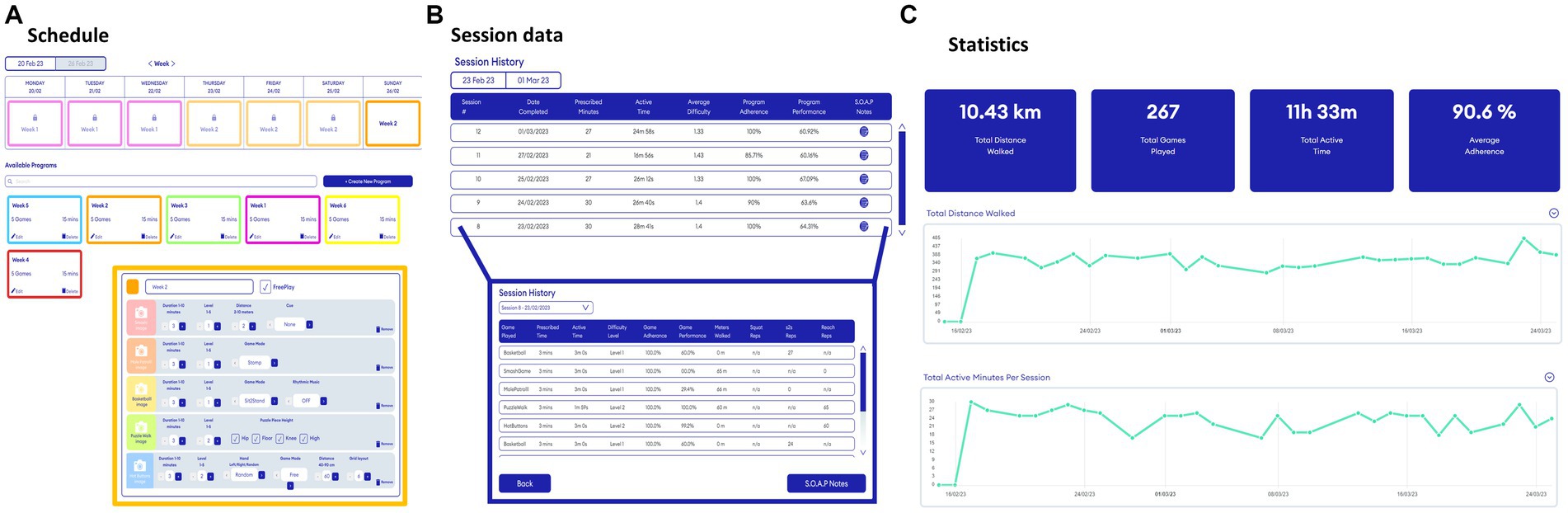The image size is (1568, 513).
Task: Select the 26 Feb 23 date tab
Action: tap(81, 64)
